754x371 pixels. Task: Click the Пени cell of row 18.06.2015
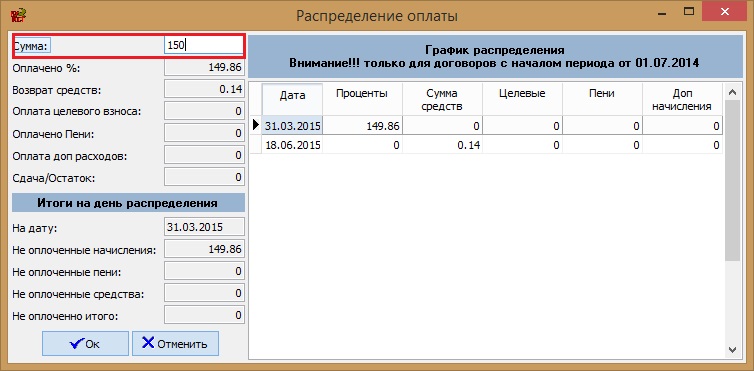(602, 145)
